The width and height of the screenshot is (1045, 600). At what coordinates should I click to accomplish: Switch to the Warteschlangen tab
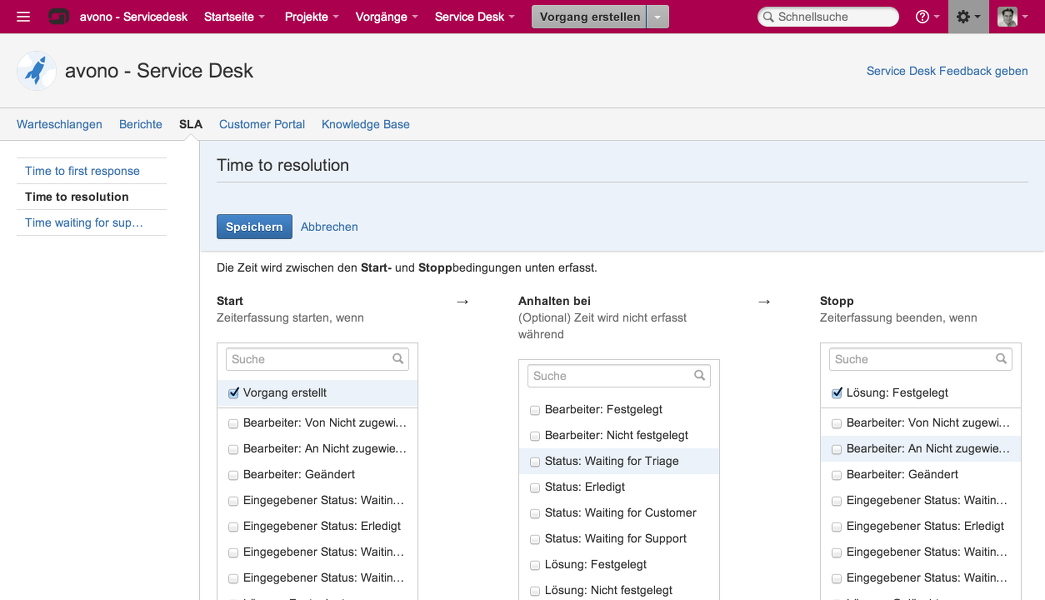tap(59, 124)
